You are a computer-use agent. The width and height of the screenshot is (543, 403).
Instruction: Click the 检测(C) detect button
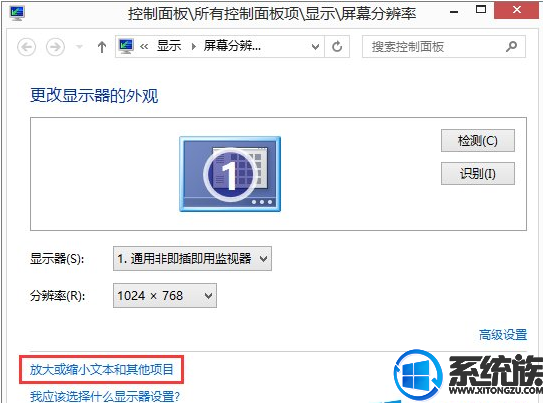coord(478,141)
